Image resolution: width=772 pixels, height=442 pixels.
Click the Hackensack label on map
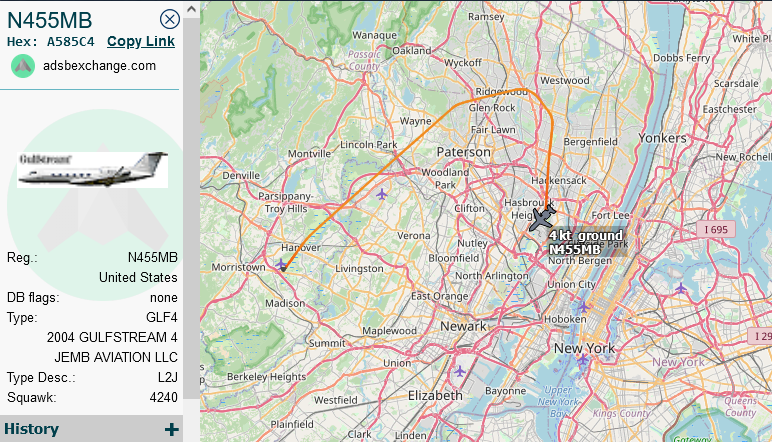[x=559, y=181]
